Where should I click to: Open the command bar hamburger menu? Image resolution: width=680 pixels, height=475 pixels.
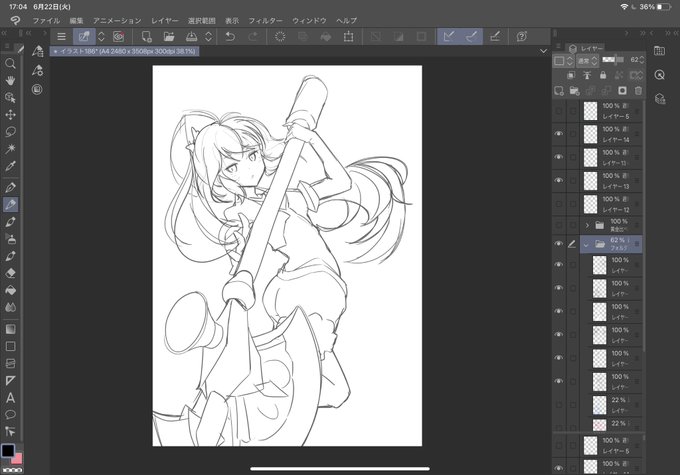click(x=62, y=36)
